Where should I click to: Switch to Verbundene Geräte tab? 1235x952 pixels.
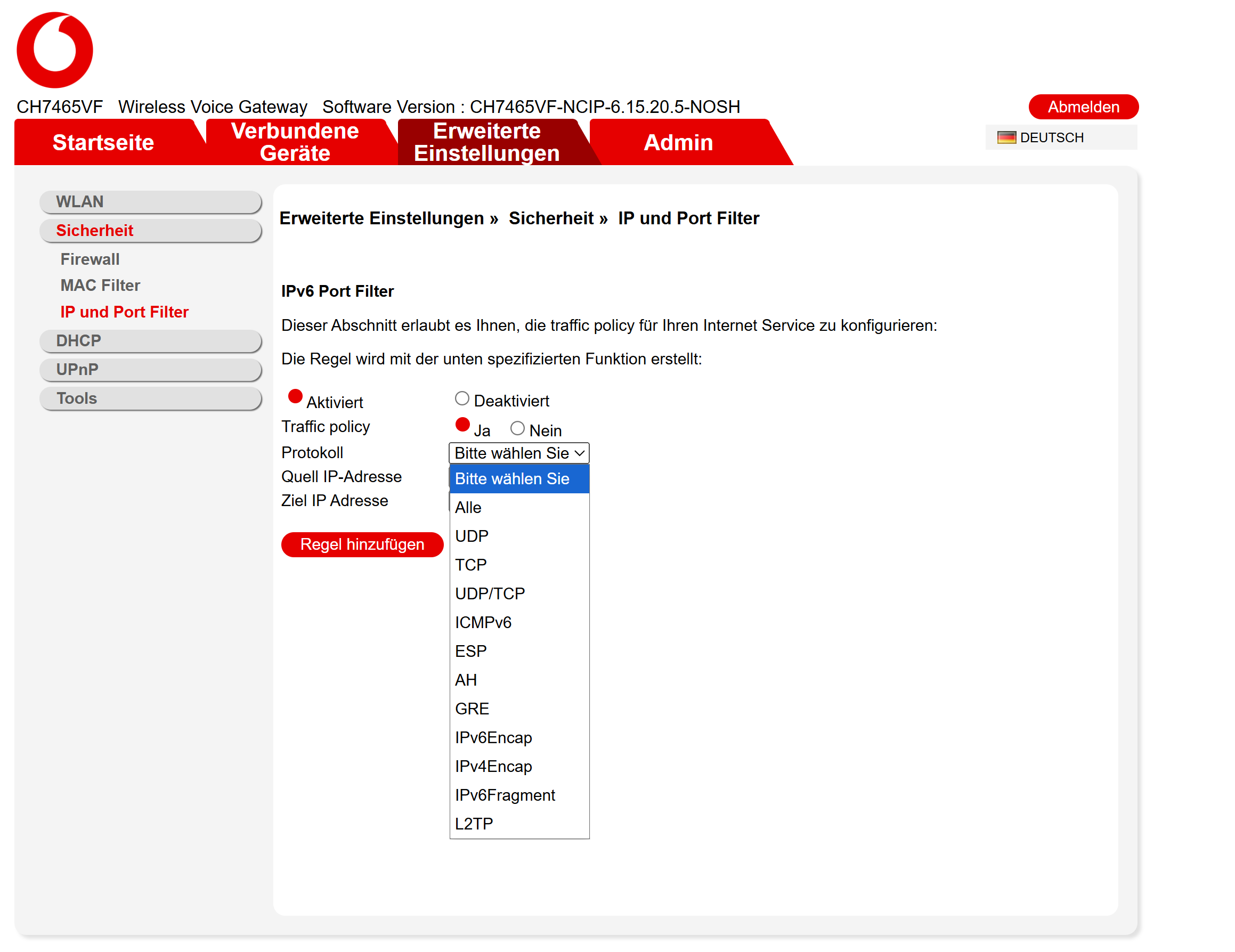[295, 142]
